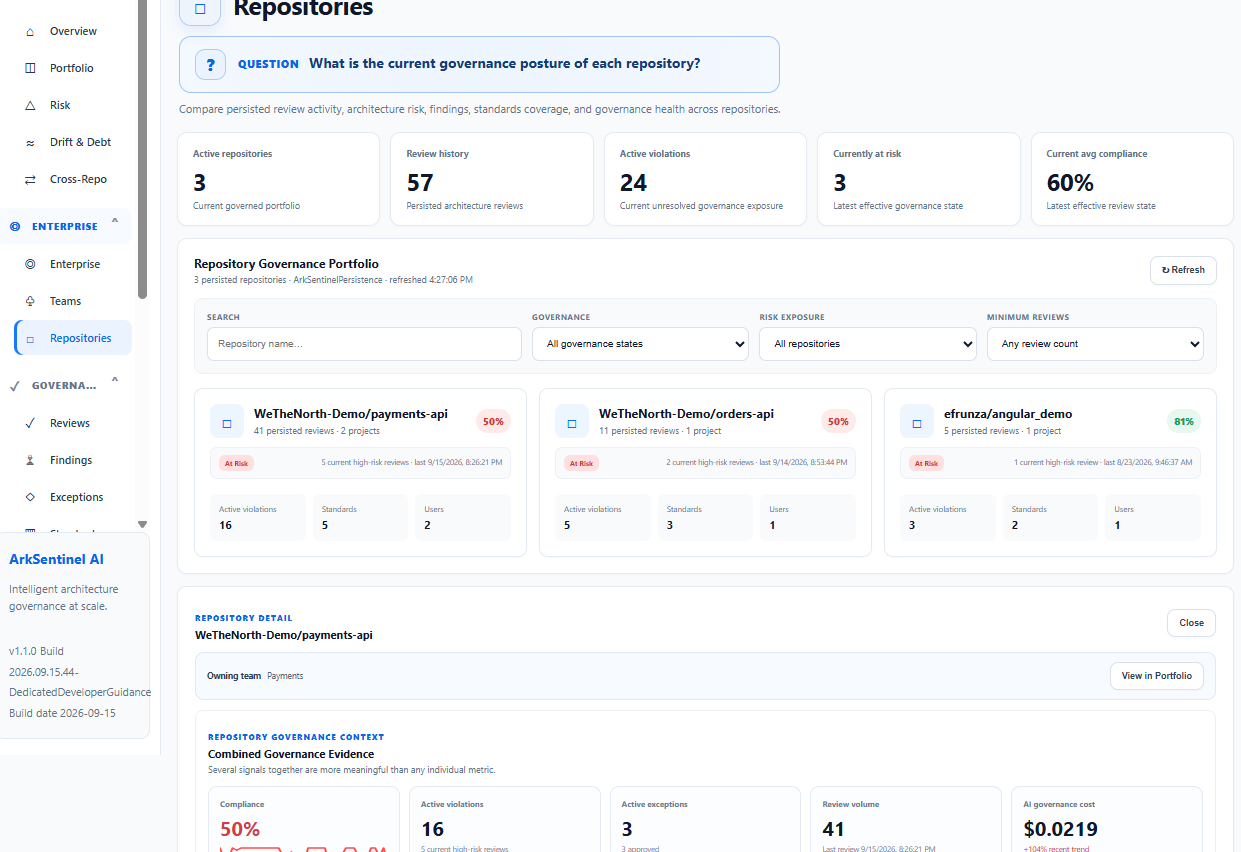The width and height of the screenshot is (1241, 852).
Task: Click the Teams icon in sidebar
Action: point(30,301)
